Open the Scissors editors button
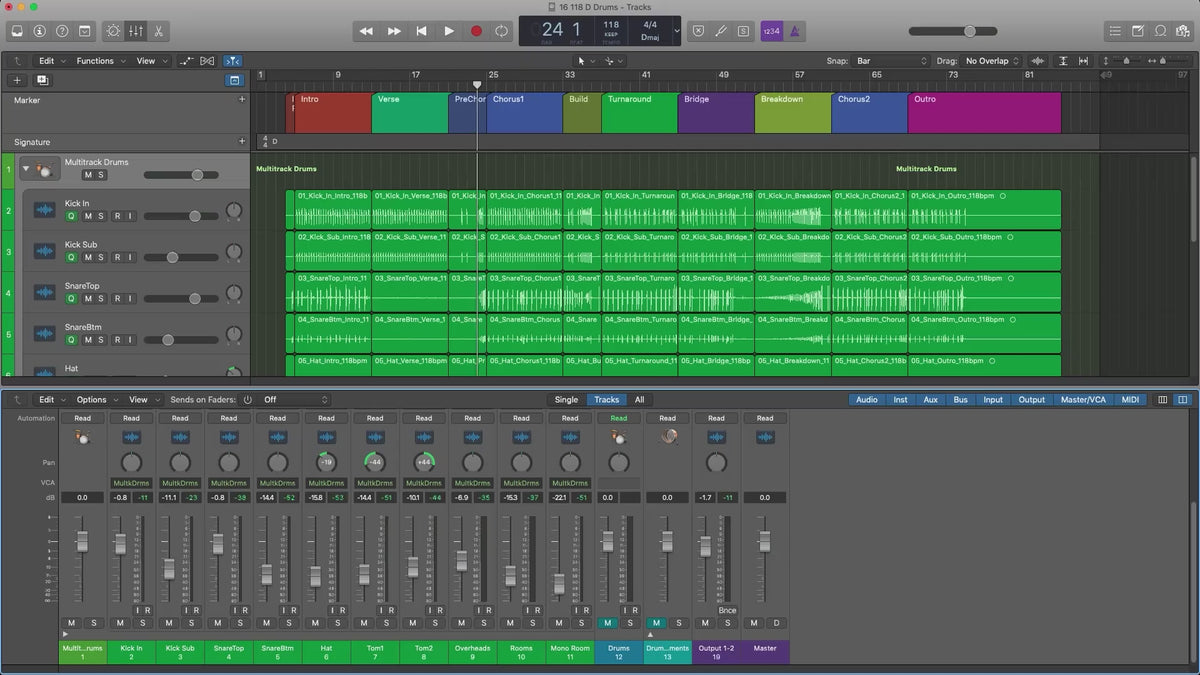The height and width of the screenshot is (675, 1200). pyautogui.click(x=159, y=31)
